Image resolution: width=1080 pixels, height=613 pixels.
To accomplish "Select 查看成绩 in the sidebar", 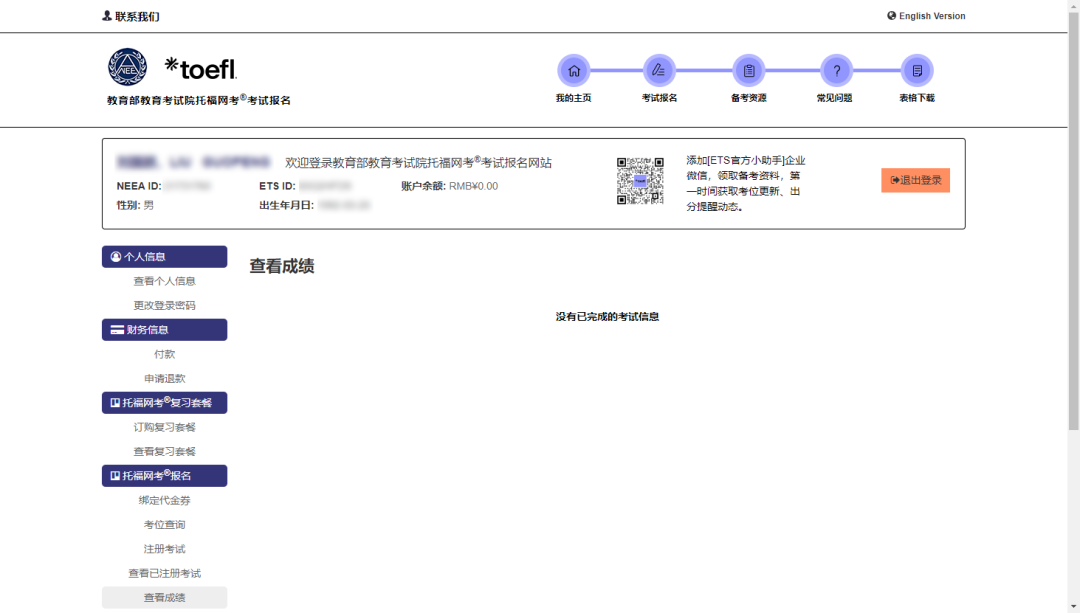I will (x=164, y=597).
